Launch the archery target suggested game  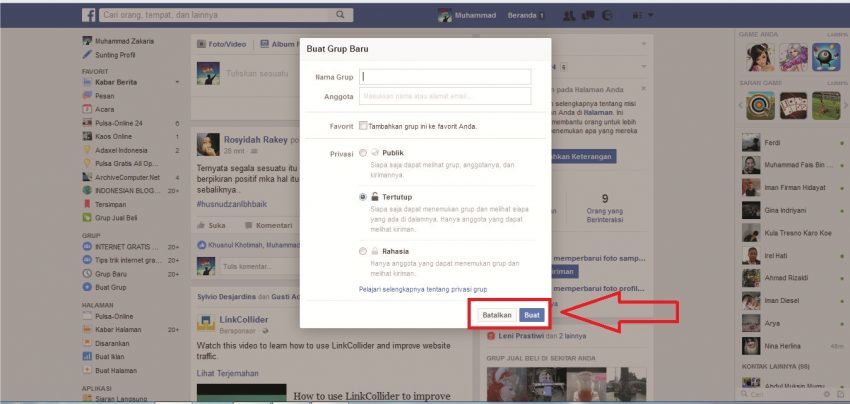[760, 106]
